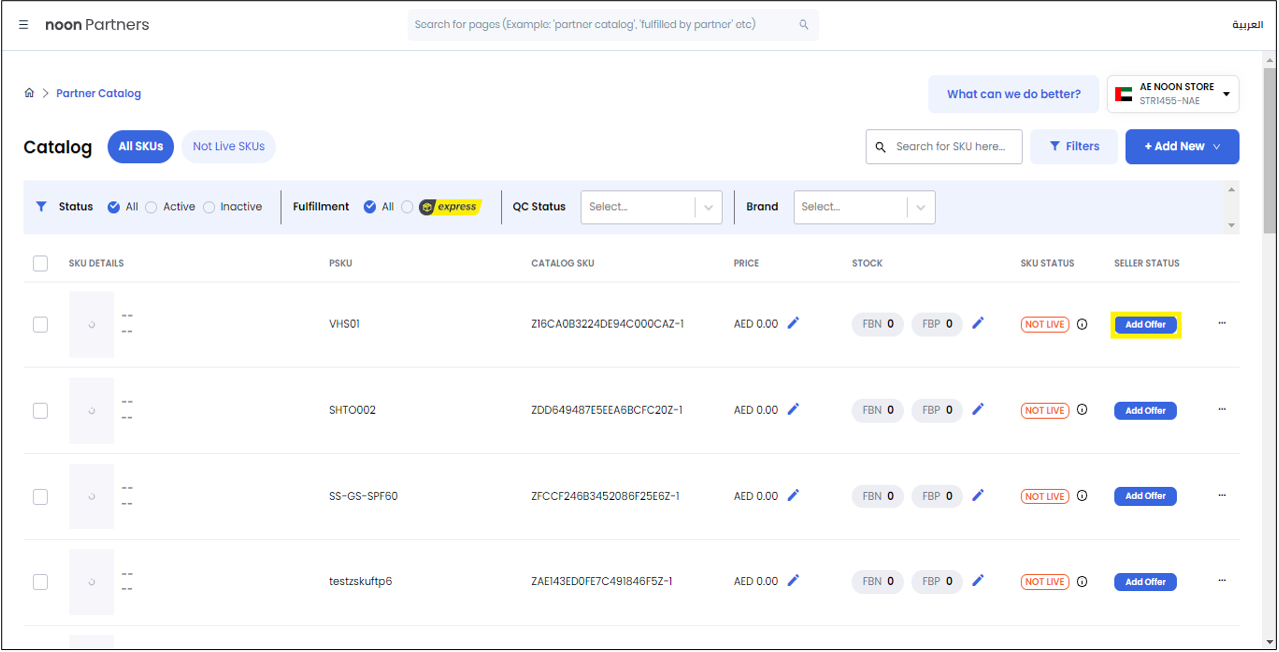Viewport: 1279px width, 652px height.
Task: Open three-dot more options for VHS01 row
Action: point(1222,323)
